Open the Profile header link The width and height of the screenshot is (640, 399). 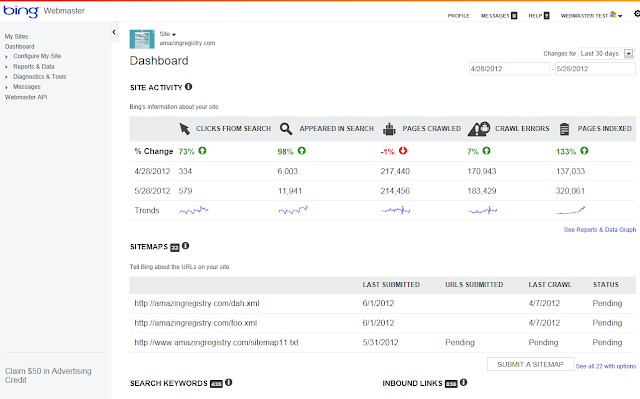[x=458, y=16]
